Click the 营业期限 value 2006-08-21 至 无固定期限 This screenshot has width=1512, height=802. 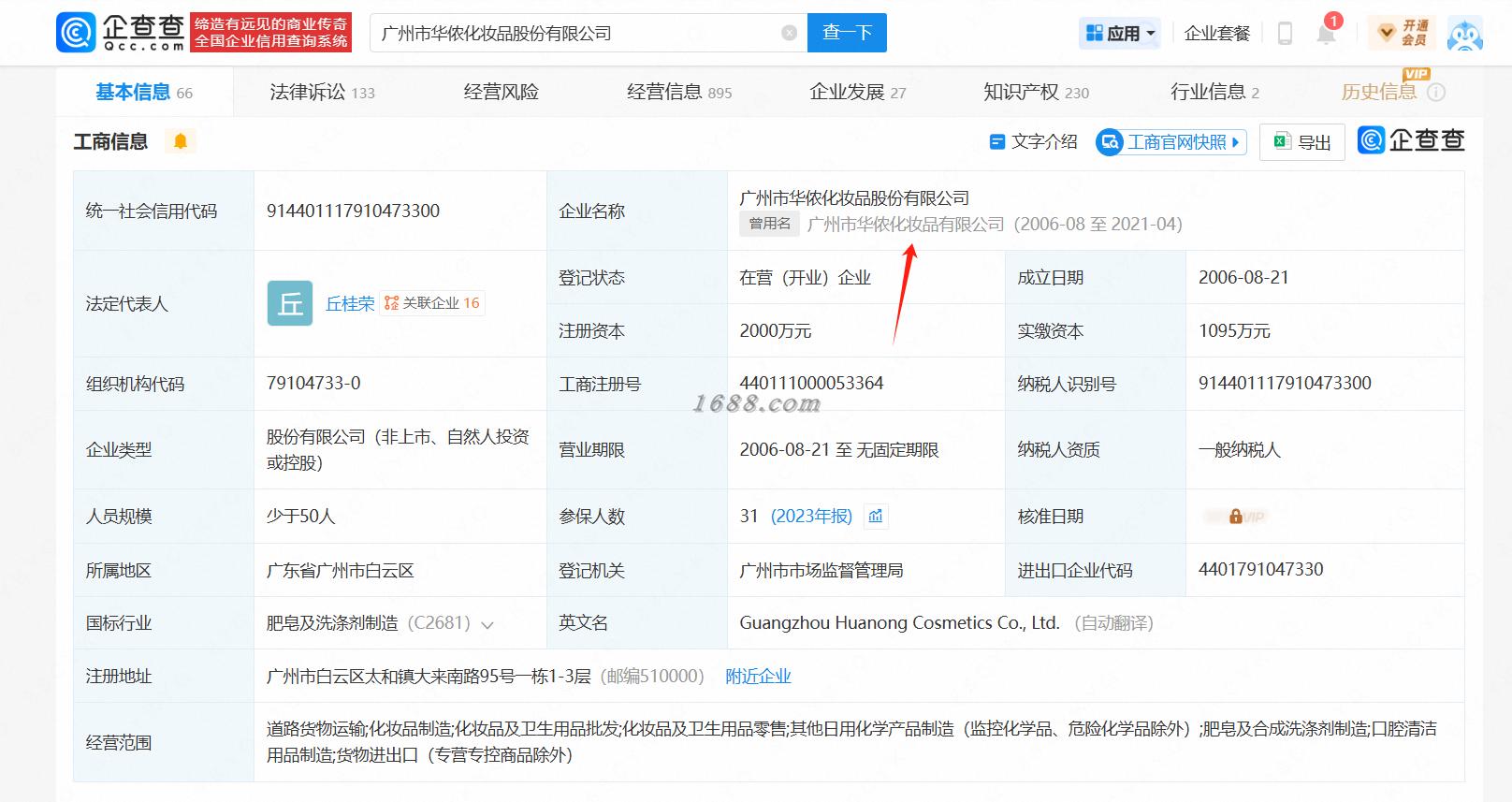pos(838,449)
